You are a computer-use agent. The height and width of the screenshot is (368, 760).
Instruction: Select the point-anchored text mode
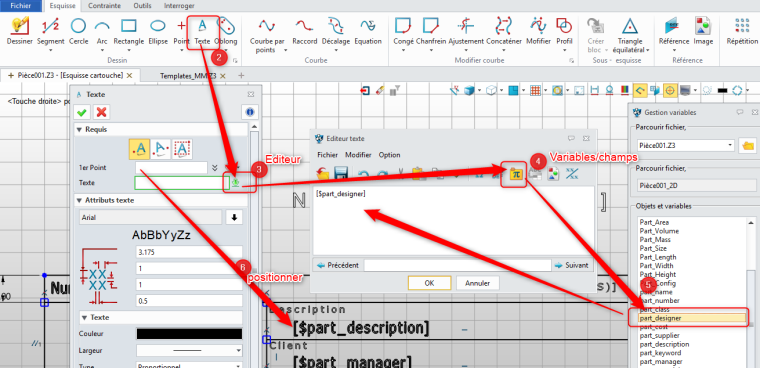click(x=139, y=149)
